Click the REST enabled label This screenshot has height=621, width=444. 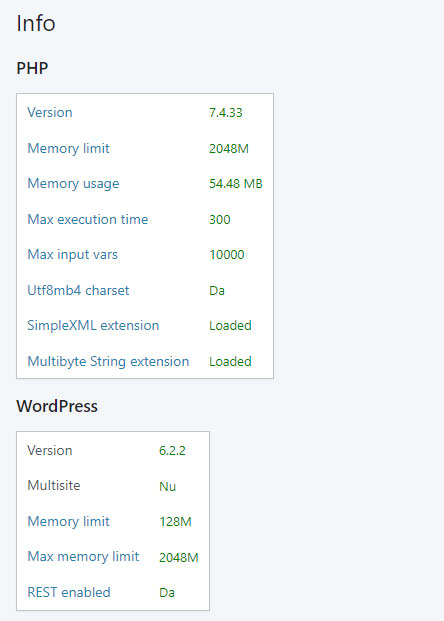69,592
